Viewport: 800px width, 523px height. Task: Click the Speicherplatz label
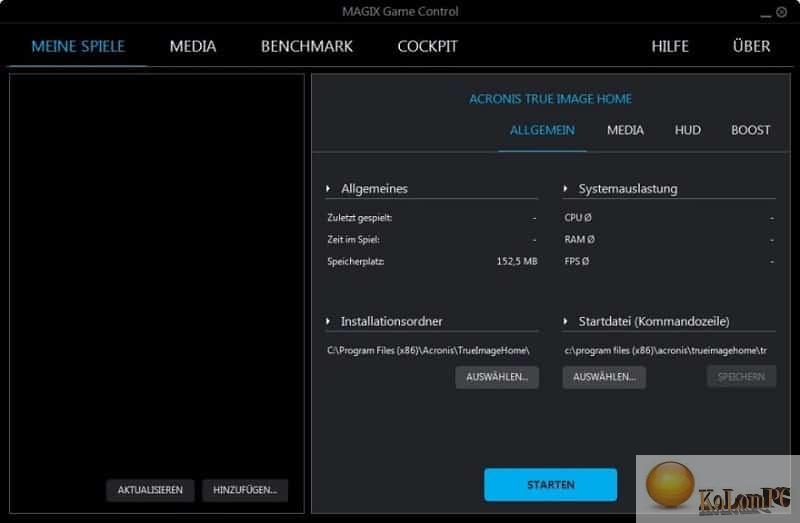(x=356, y=261)
